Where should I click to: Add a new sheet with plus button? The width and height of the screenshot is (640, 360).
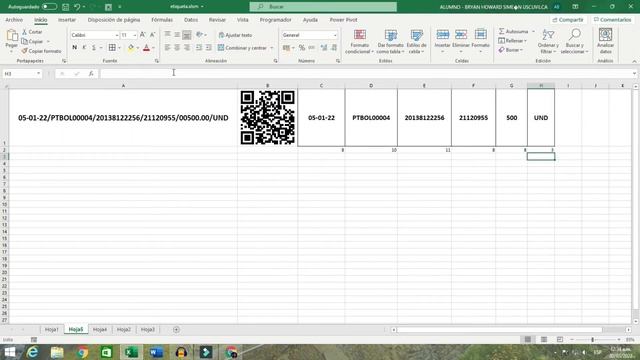pyautogui.click(x=176, y=329)
